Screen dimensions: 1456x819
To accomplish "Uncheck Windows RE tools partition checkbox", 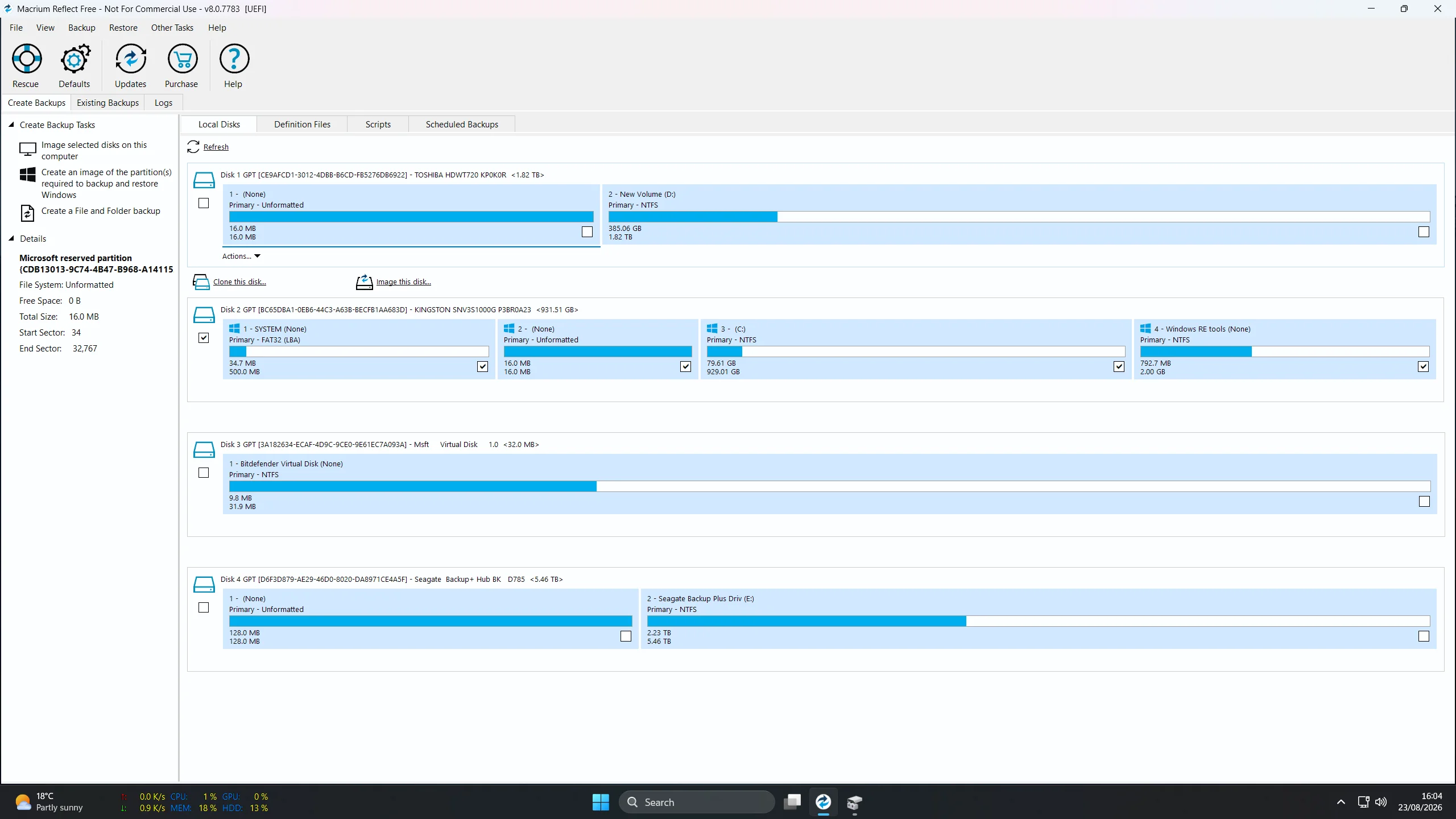I will (x=1423, y=366).
